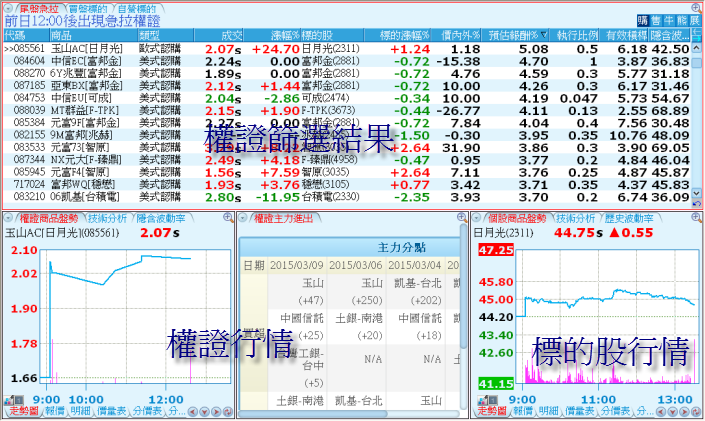705x421 pixels.
Task: Click the 購 filter button at top right
Action: point(641,20)
